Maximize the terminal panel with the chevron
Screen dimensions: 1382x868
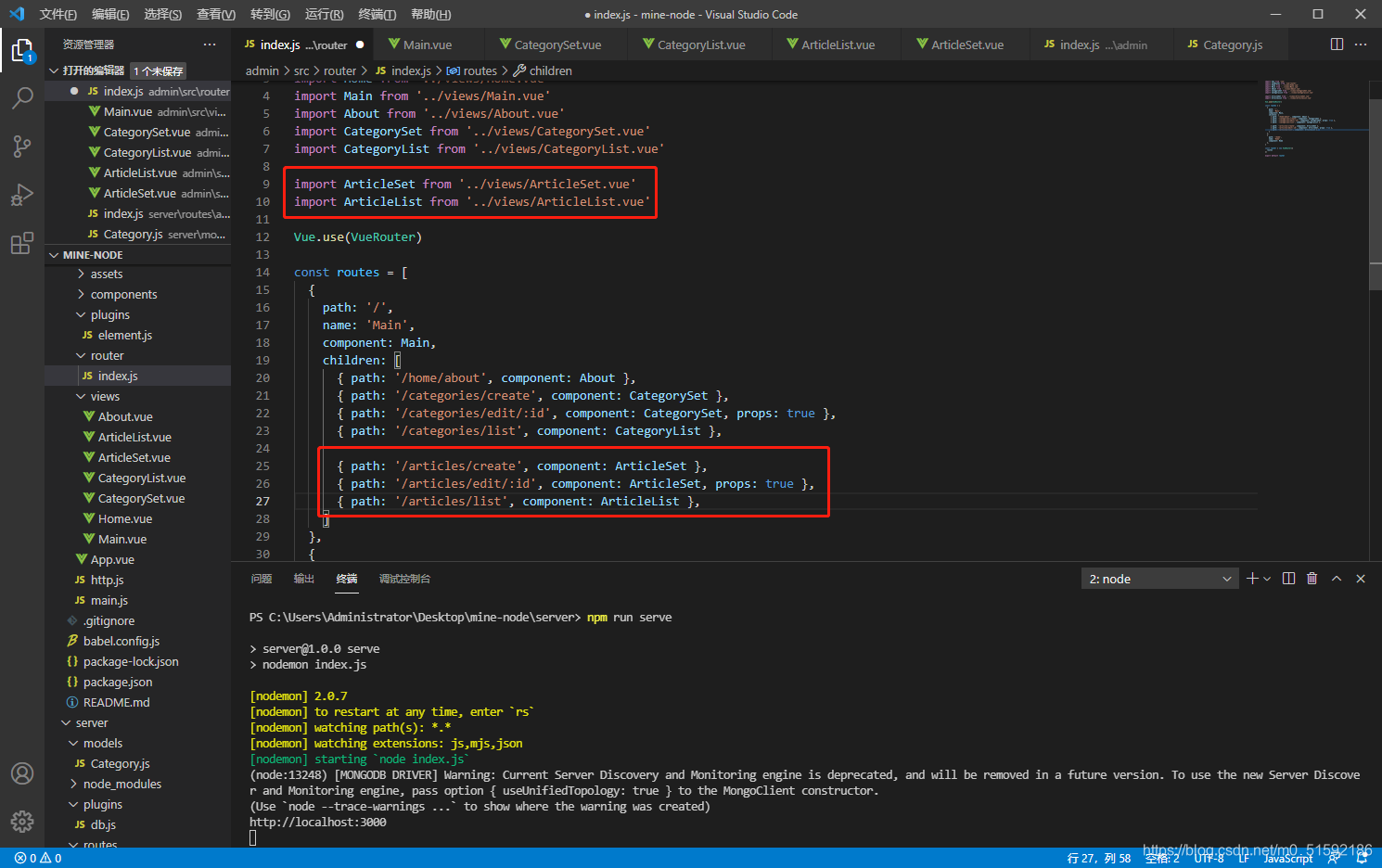(1337, 579)
